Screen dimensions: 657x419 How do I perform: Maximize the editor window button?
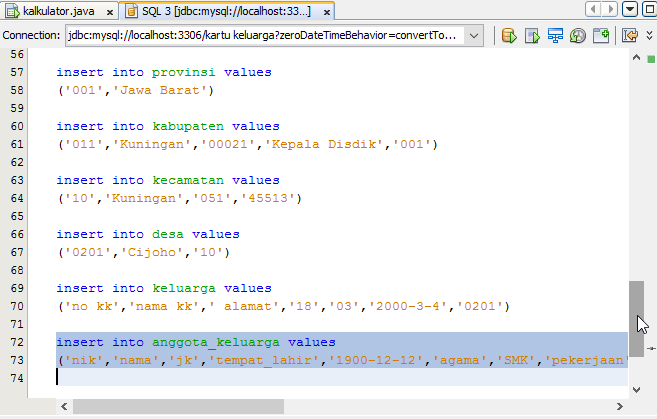pyautogui.click(x=649, y=9)
